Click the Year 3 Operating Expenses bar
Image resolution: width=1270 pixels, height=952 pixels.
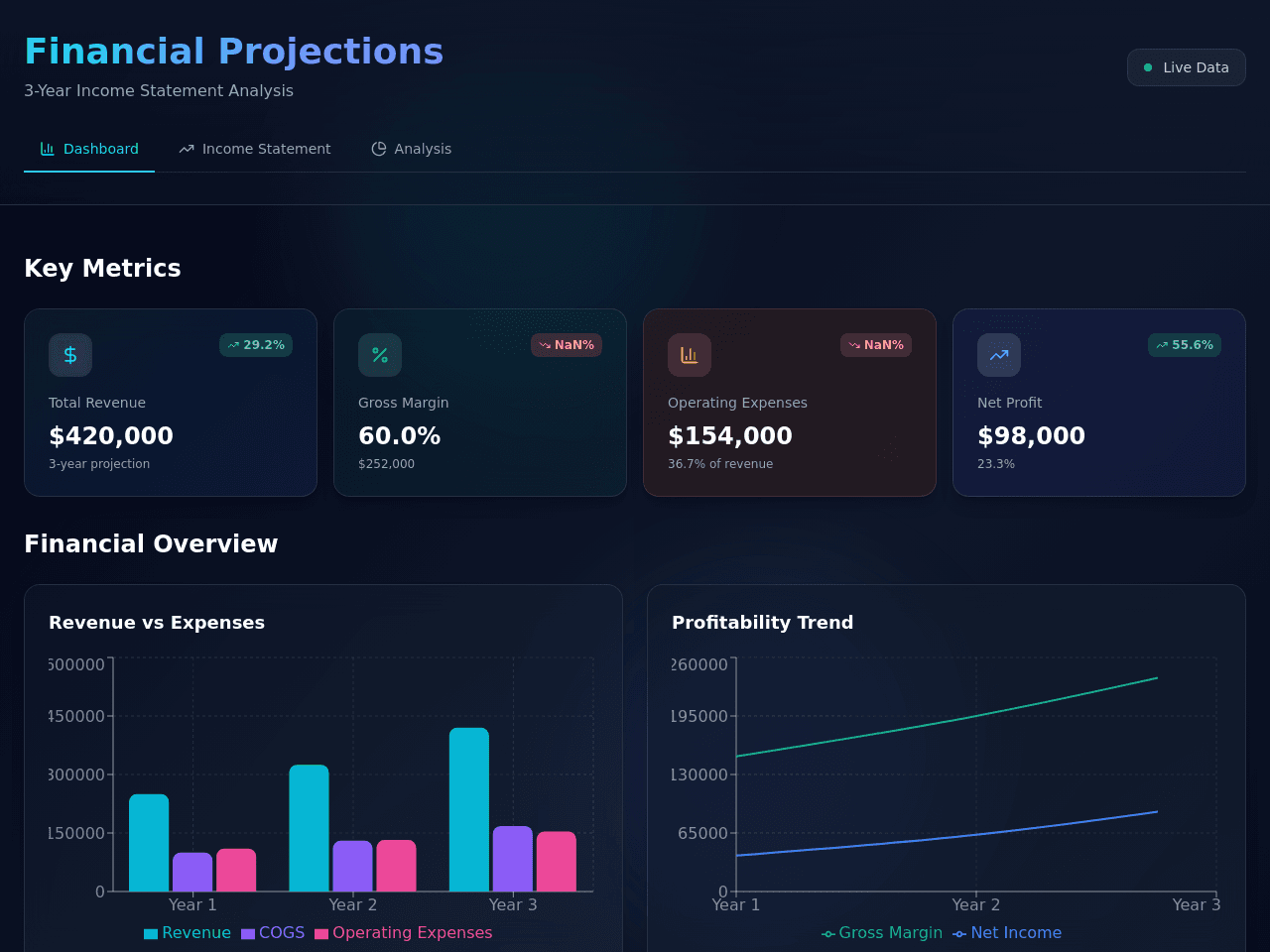pos(557,862)
